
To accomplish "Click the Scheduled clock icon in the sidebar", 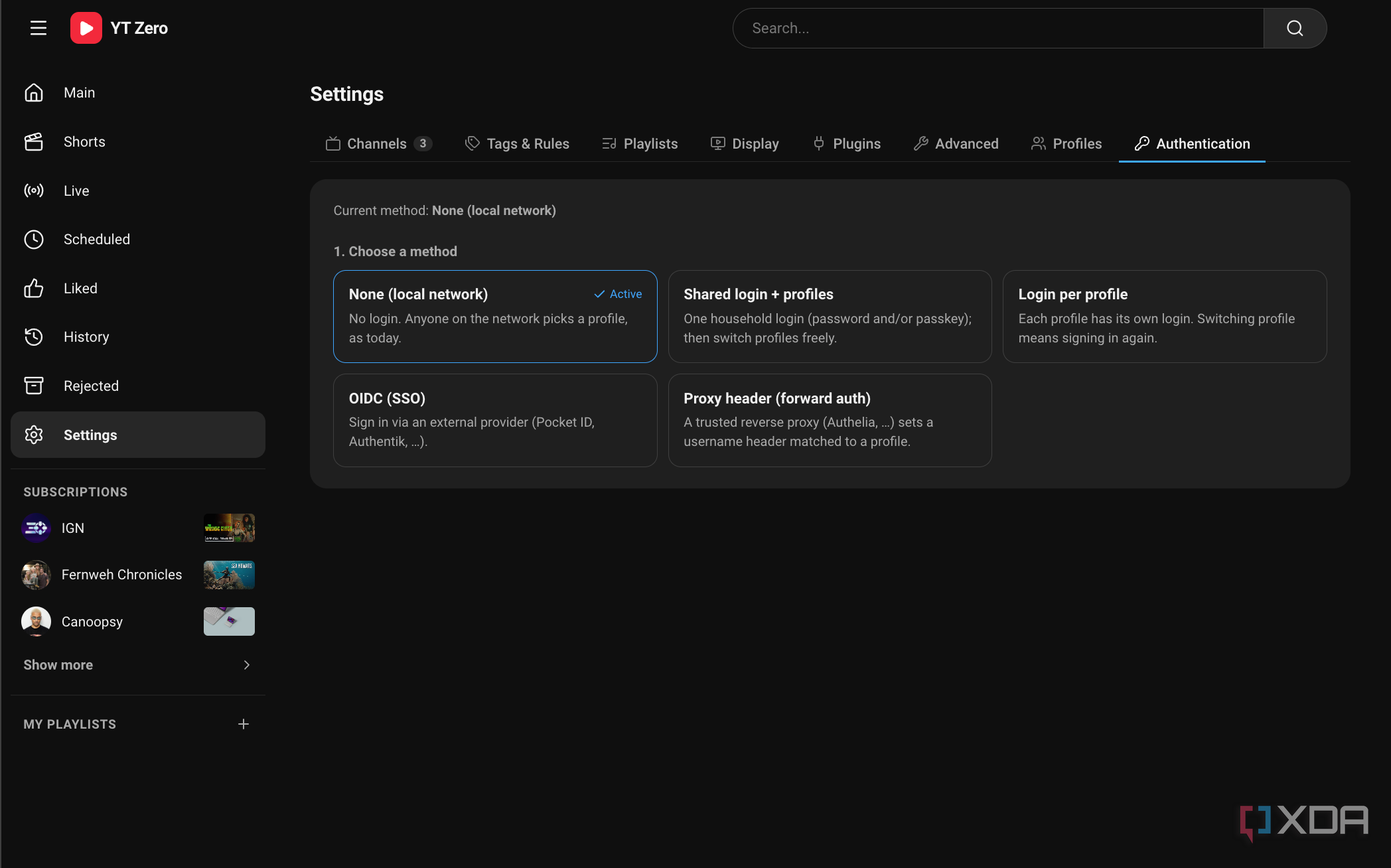I will point(34,240).
